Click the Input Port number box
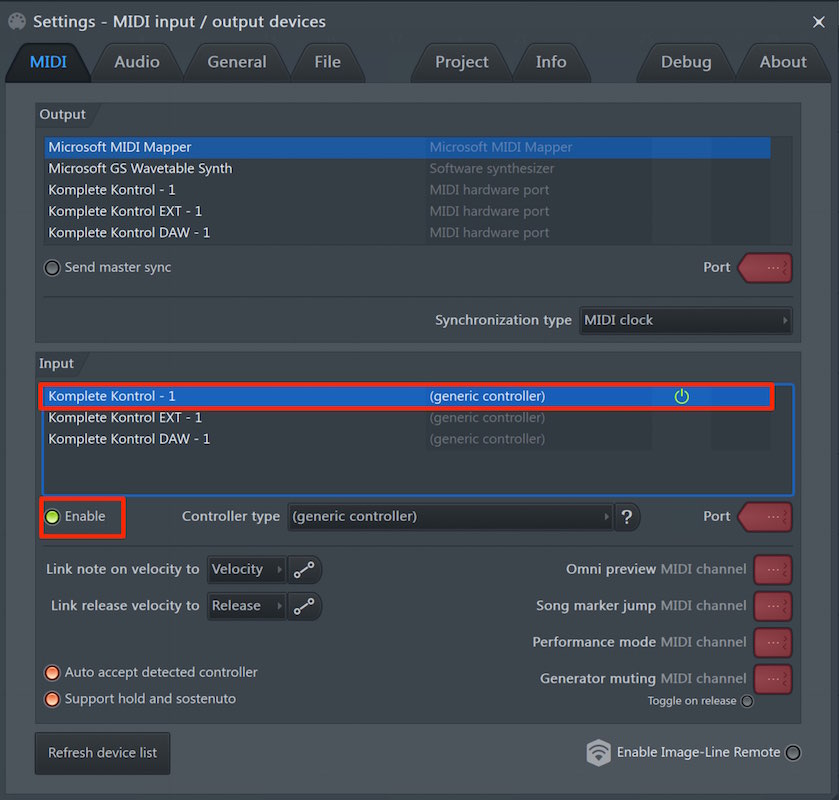This screenshot has width=839, height=800. [765, 517]
